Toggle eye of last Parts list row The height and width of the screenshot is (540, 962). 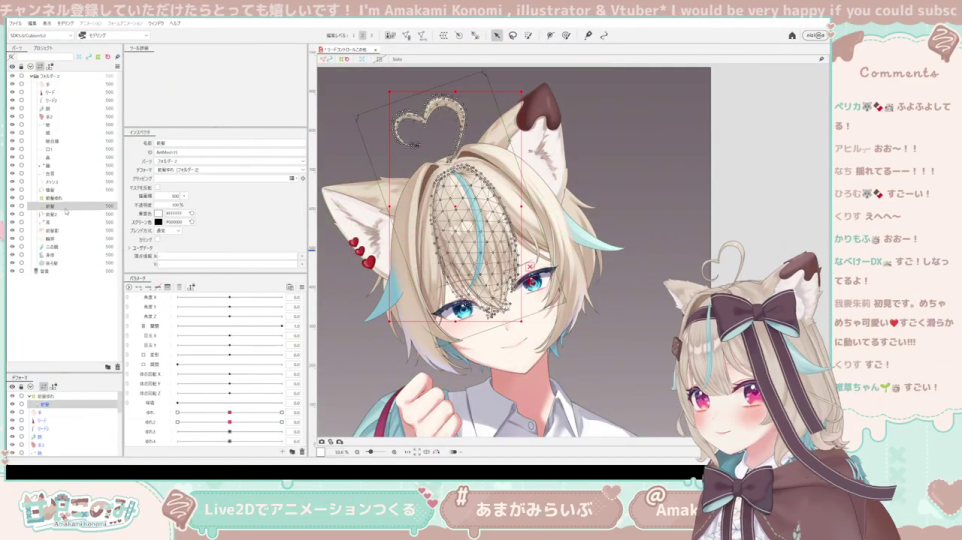click(x=12, y=271)
